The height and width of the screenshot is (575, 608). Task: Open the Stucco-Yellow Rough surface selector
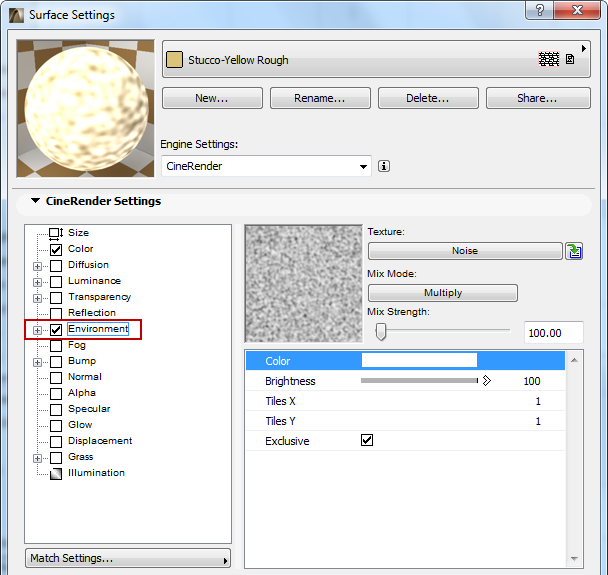tap(376, 59)
